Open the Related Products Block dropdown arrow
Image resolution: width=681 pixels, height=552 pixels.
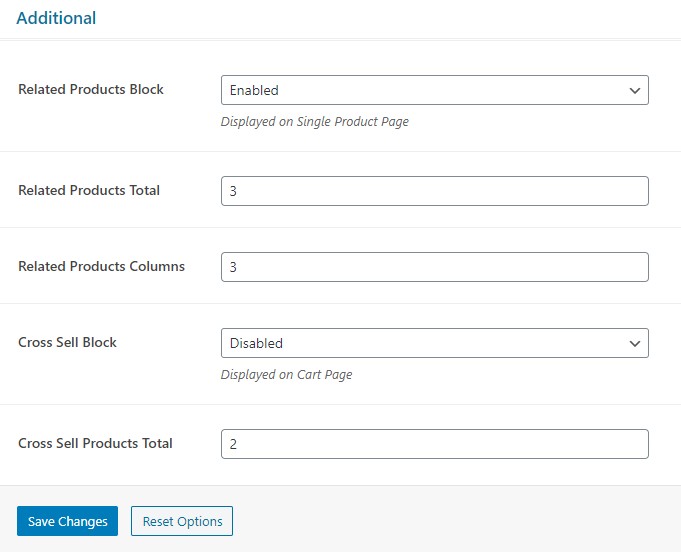635,90
